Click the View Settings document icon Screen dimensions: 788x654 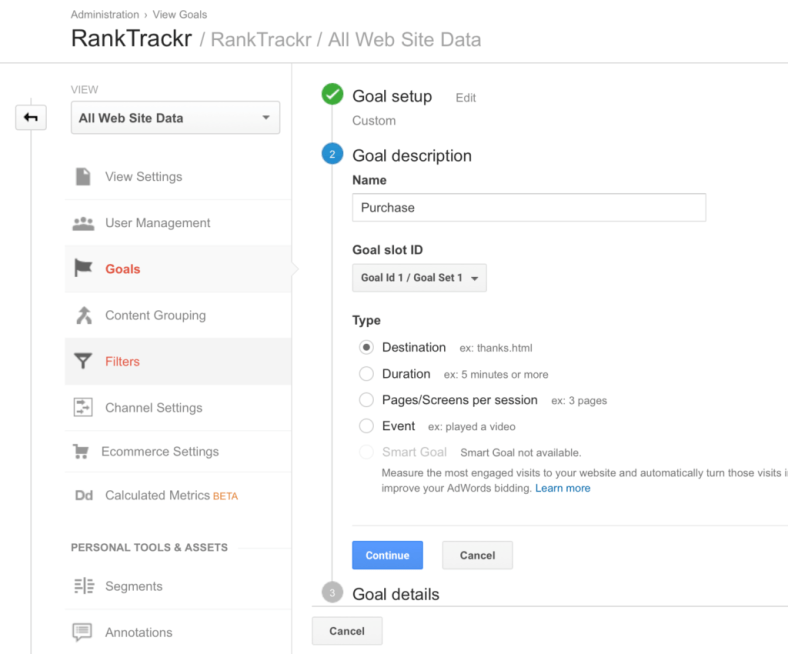(x=83, y=177)
